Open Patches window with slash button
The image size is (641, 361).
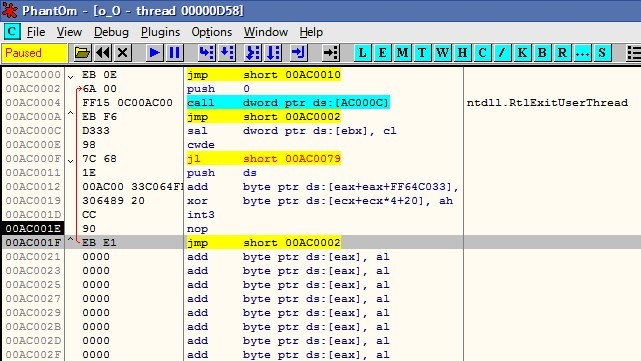[x=502, y=53]
